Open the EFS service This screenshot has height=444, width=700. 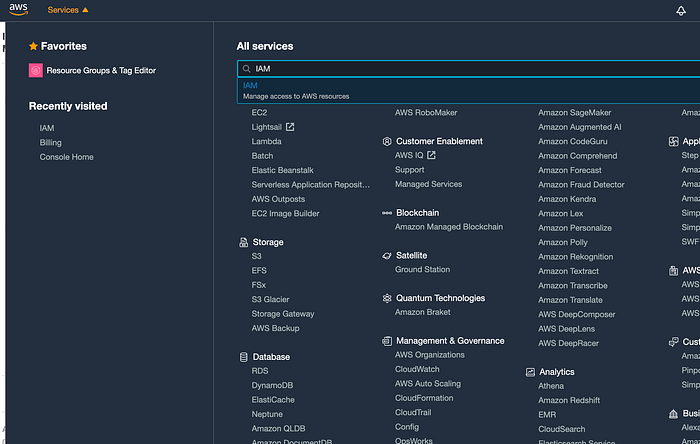tap(259, 271)
